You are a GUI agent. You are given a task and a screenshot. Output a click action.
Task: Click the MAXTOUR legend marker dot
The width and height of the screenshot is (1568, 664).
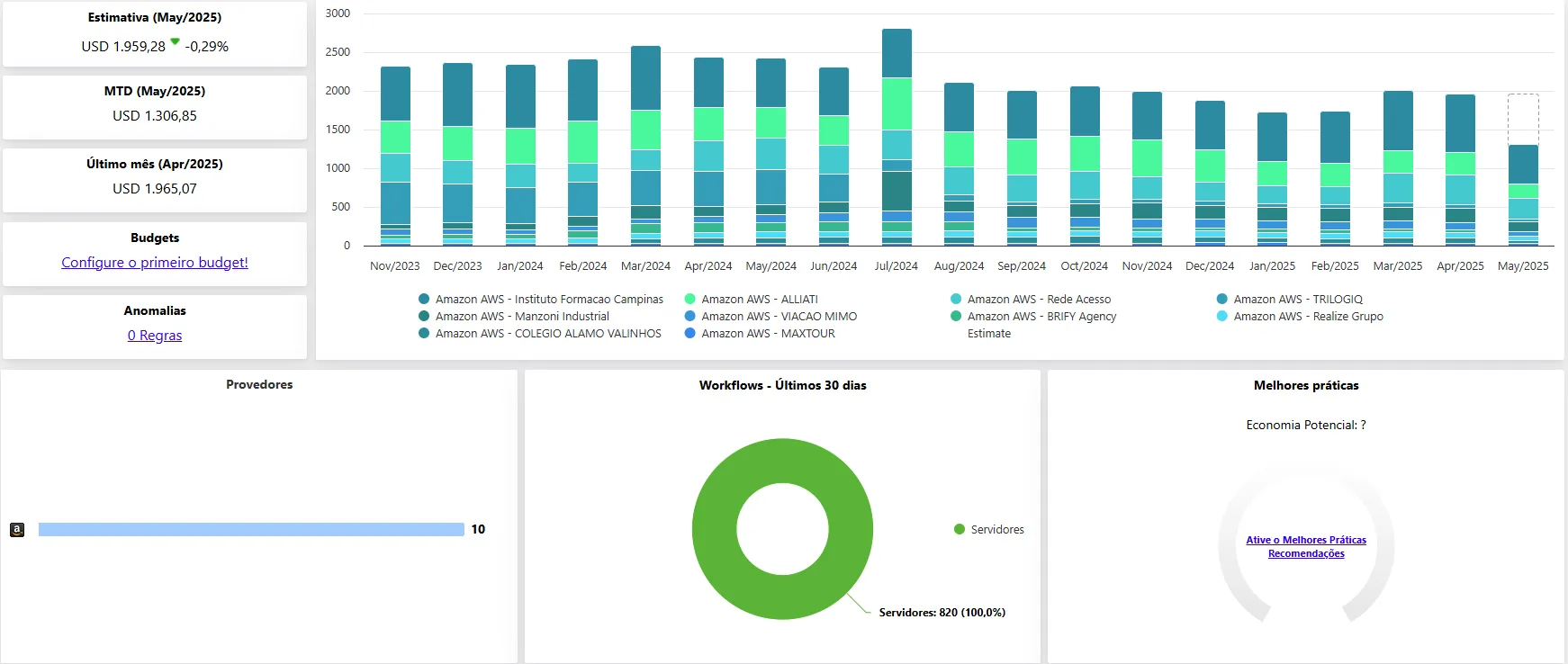pos(689,333)
